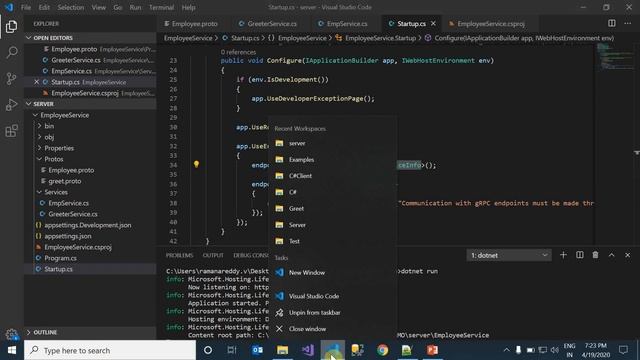Screen dimensions: 640x360
Task: Select Greet recent workspace
Action: (x=333, y=209)
